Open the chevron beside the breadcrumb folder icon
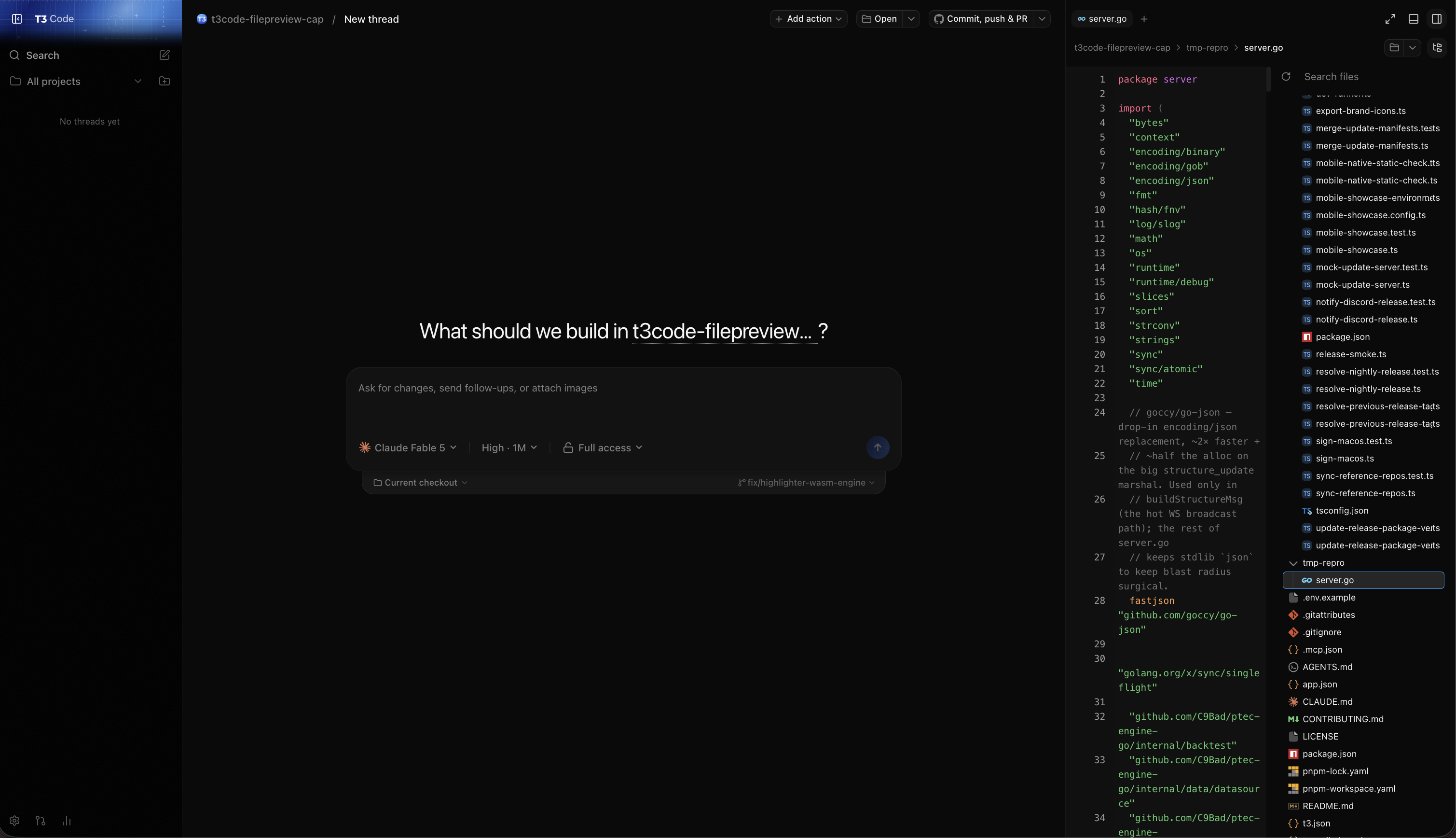1456x838 pixels. (1412, 48)
